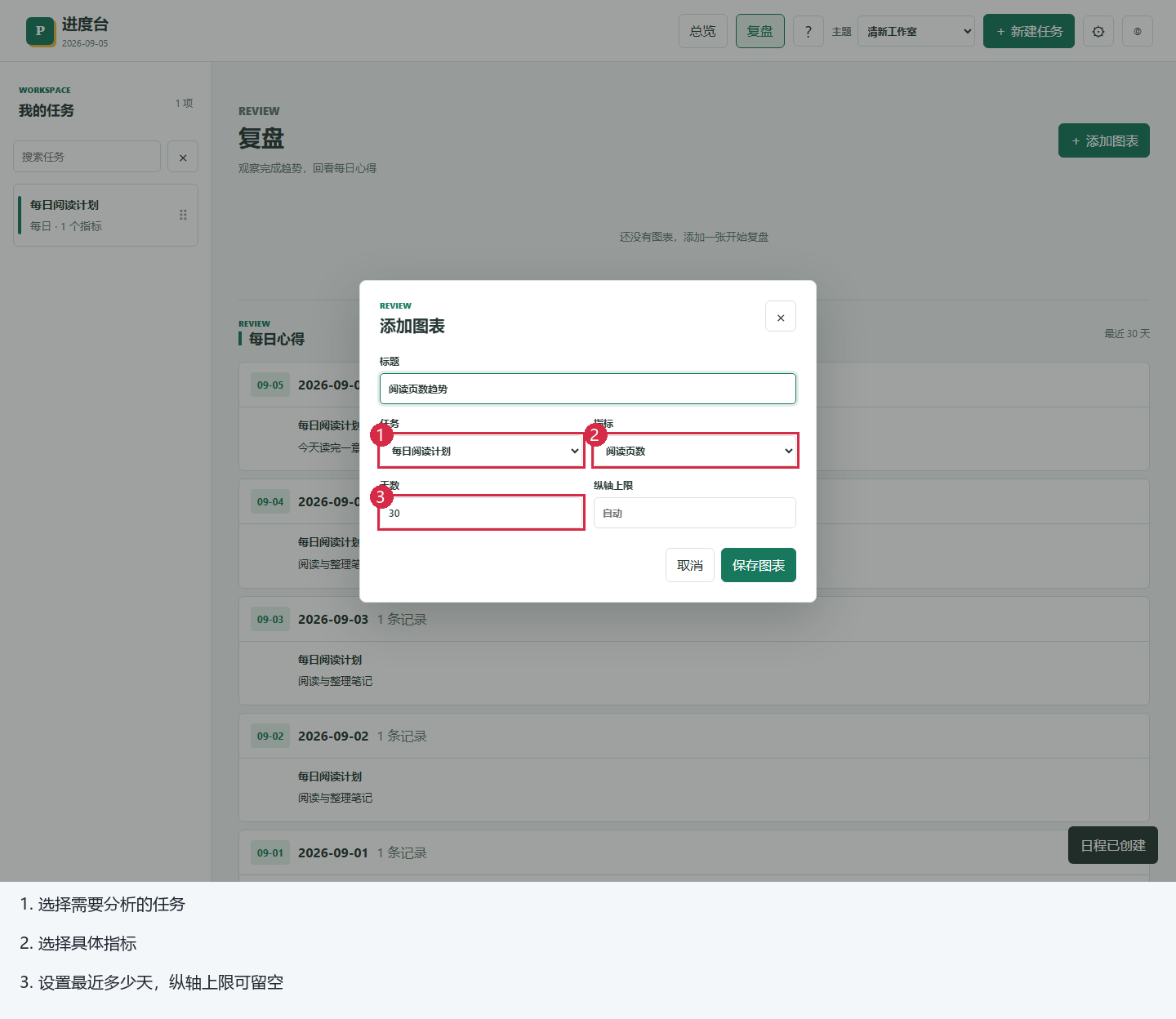Click the 09-05 date badge
1176x1019 pixels.
(270, 385)
